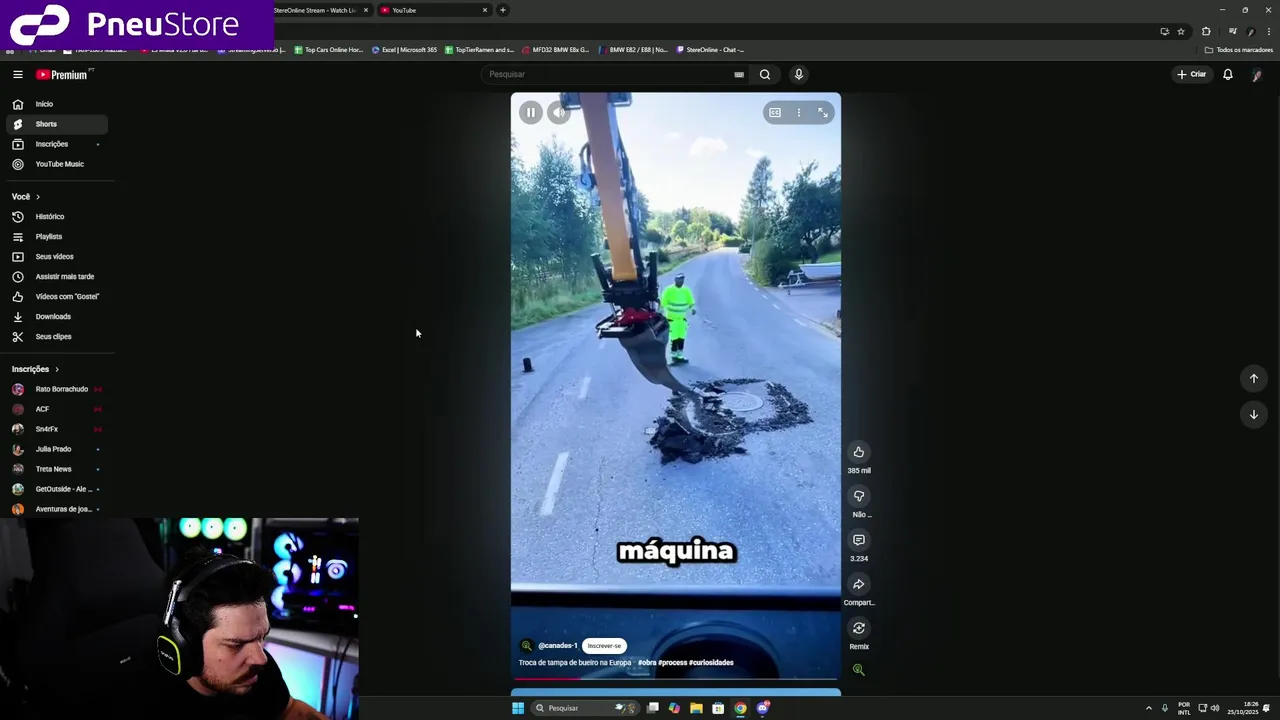The image size is (1280, 720).
Task: Bookmark this page with star icon
Action: (1181, 31)
